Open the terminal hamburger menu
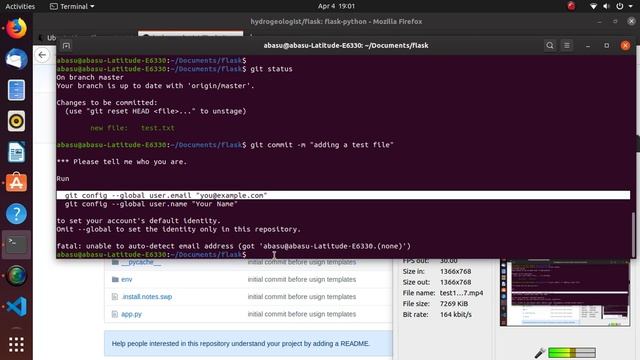The image size is (640, 360). [x=567, y=45]
